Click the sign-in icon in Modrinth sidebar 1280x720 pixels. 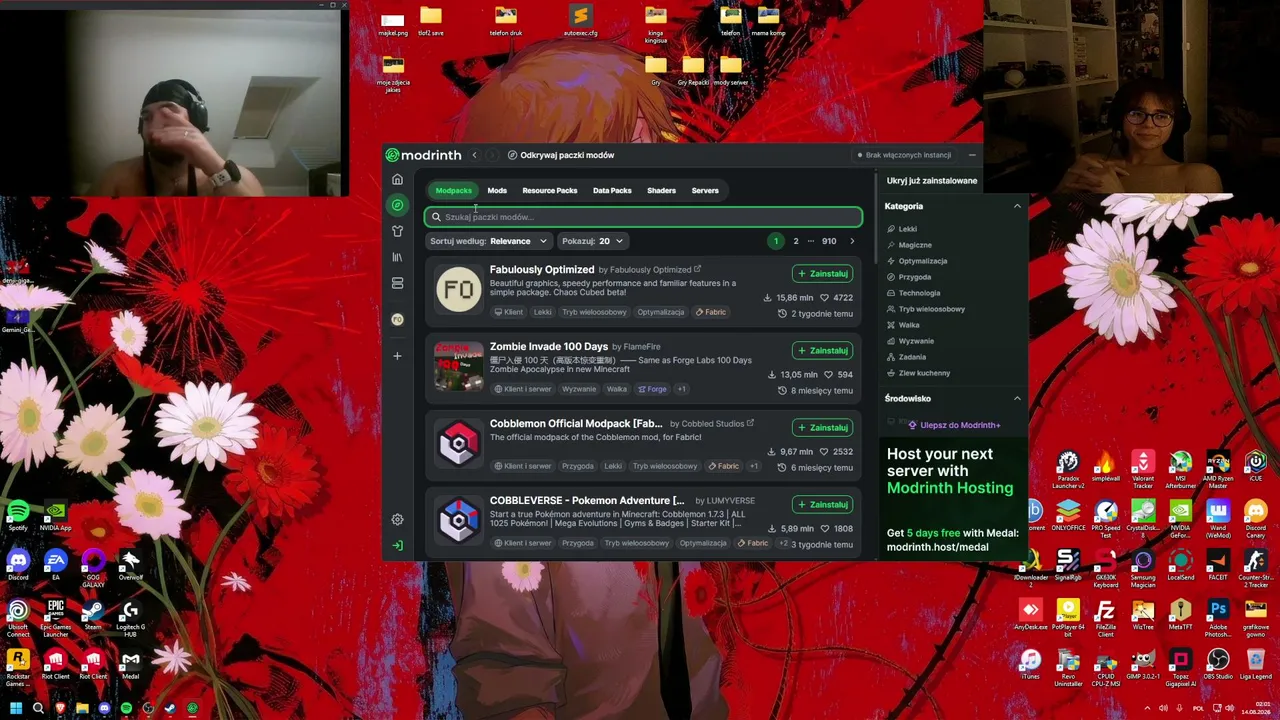click(x=397, y=545)
